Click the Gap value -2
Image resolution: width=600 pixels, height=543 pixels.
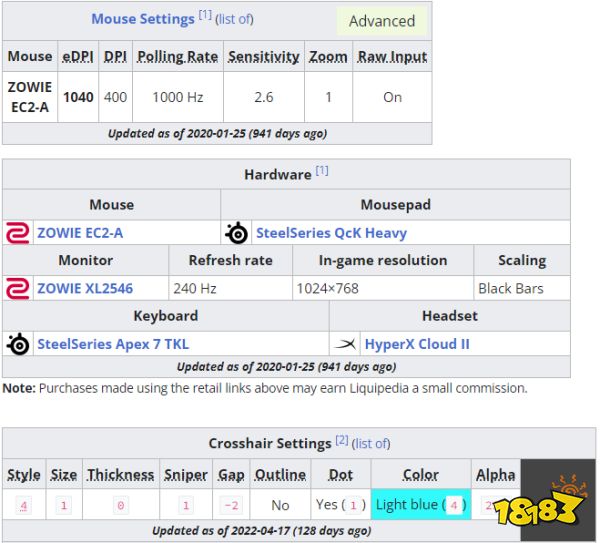(231, 505)
